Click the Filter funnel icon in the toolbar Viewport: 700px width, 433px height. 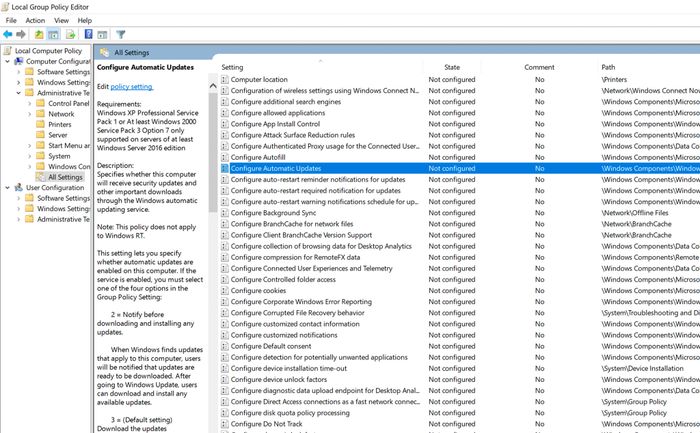[x=121, y=34]
